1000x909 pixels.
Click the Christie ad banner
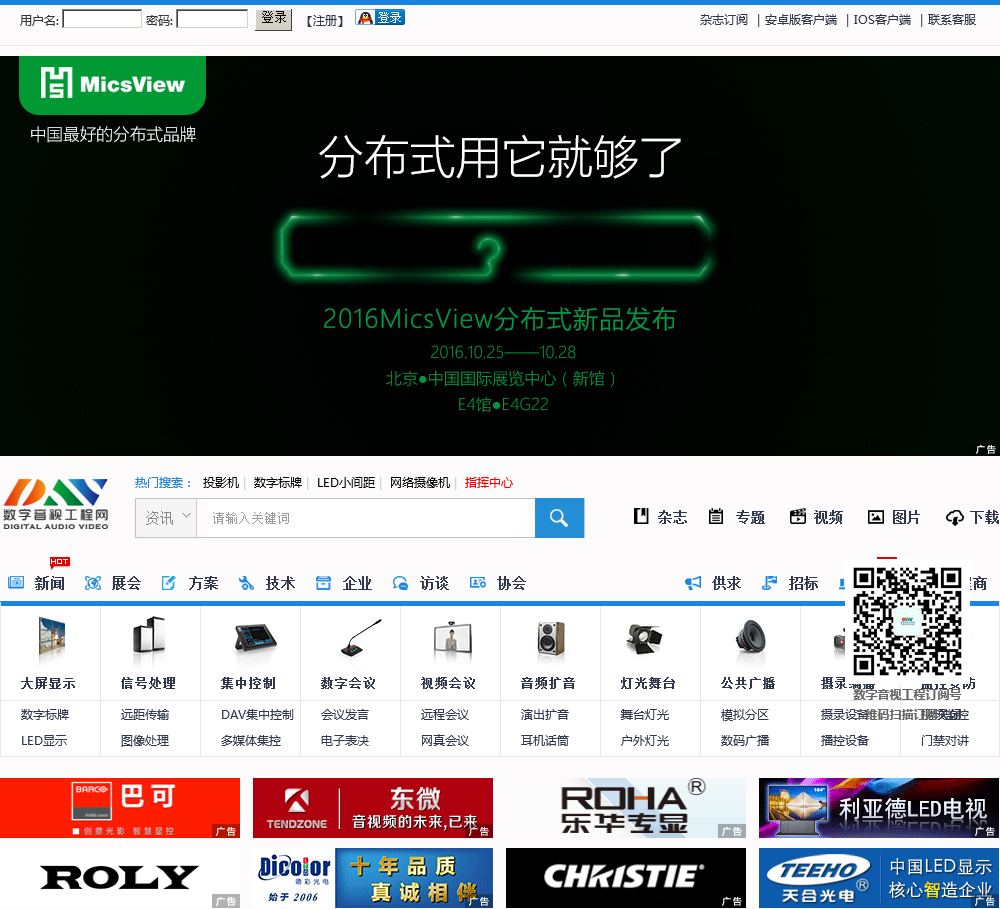(626, 878)
